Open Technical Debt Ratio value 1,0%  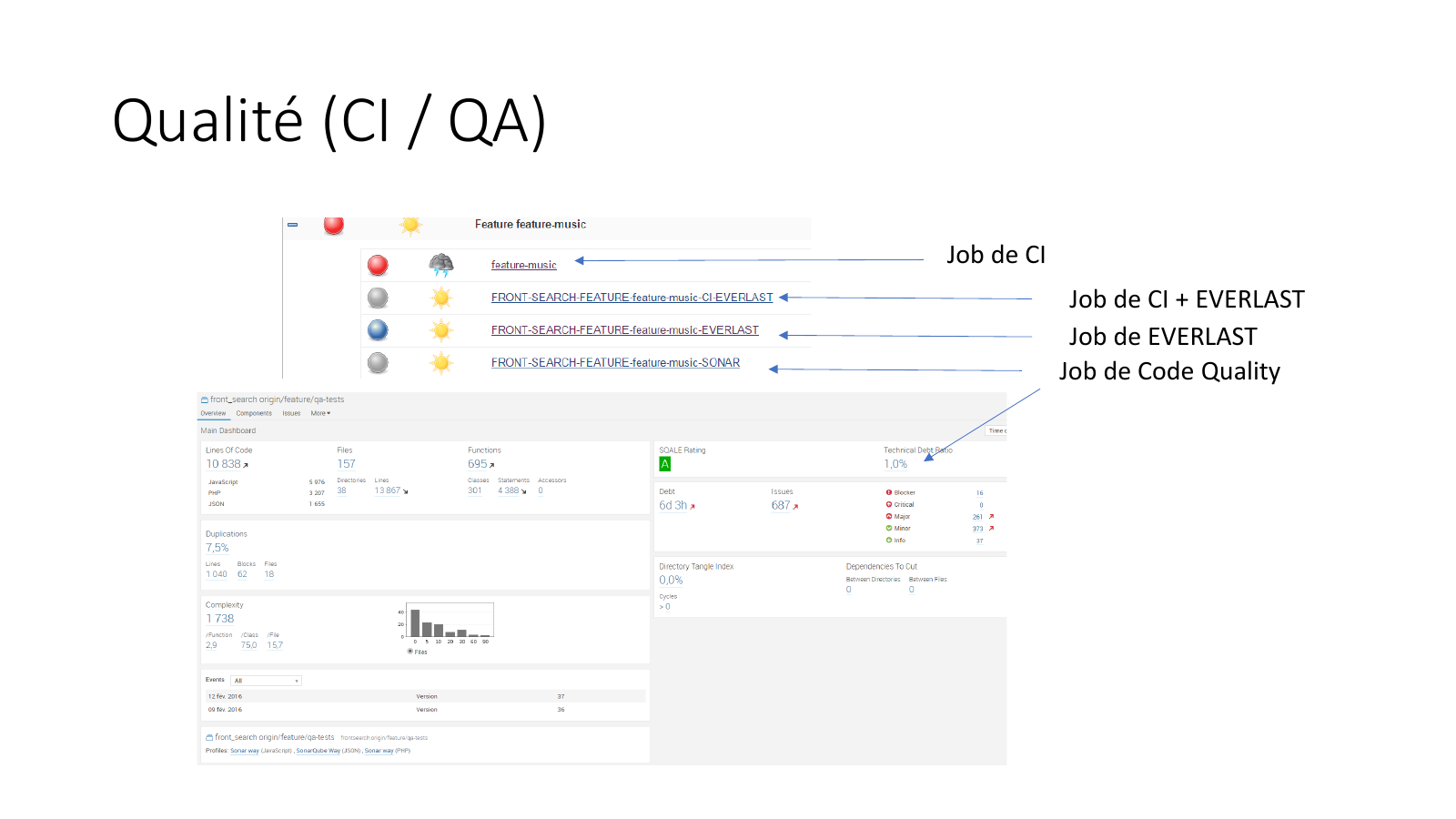pyautogui.click(x=895, y=464)
